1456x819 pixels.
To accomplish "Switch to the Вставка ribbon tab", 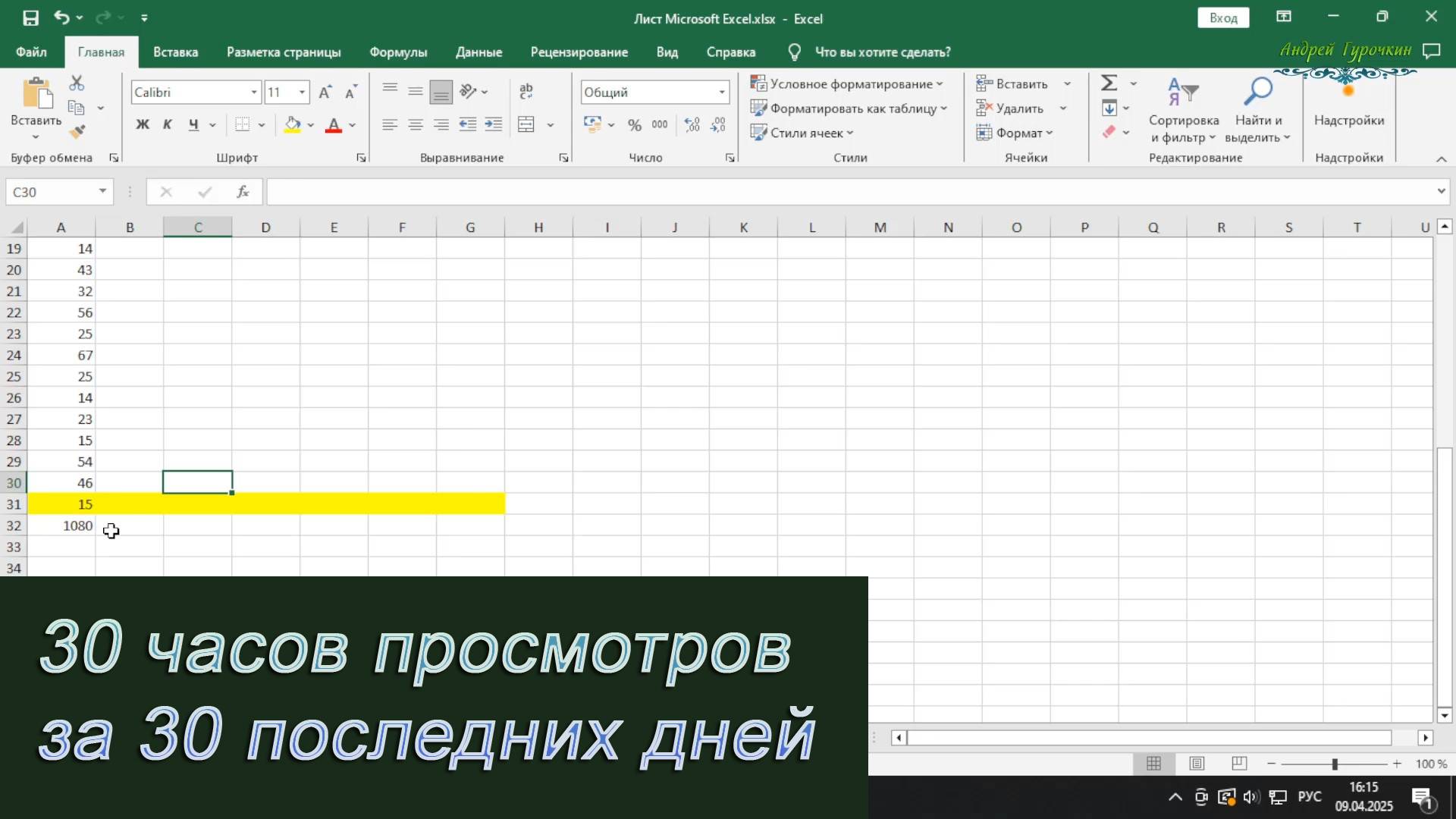I will [175, 52].
